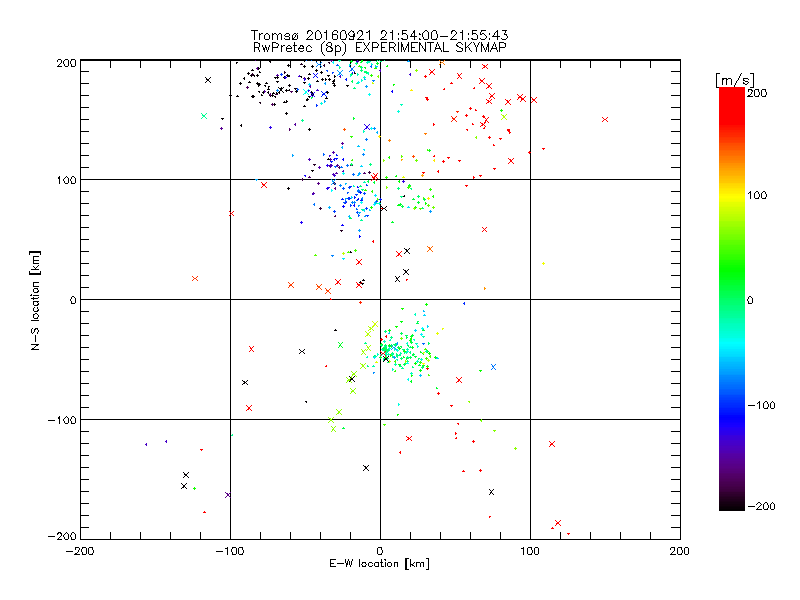Image resolution: width=800 pixels, height=600 pixels.
Task: Click the '0' tick label on the E-W axis
Action: coord(380,551)
